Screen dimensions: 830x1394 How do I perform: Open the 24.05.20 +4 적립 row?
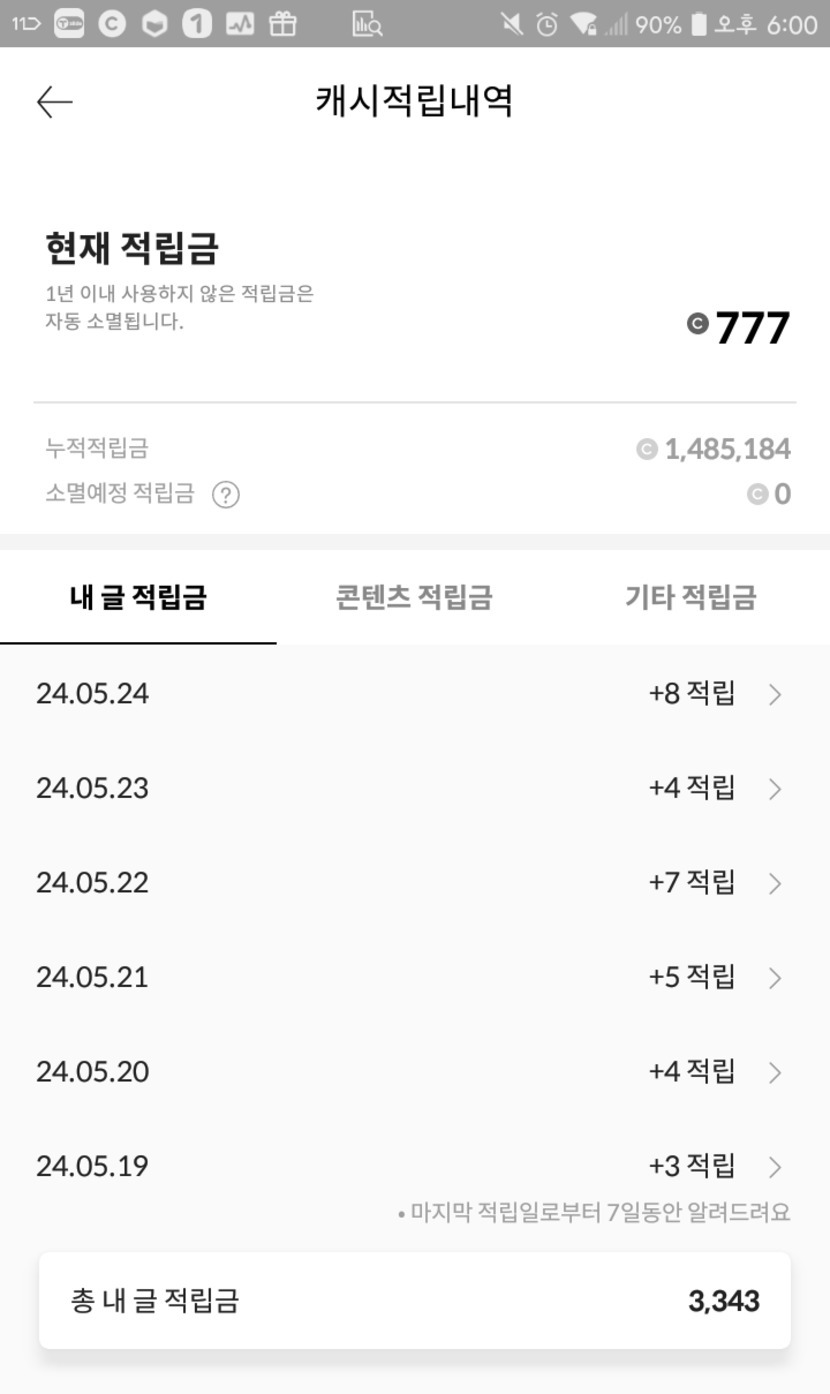click(x=414, y=1072)
